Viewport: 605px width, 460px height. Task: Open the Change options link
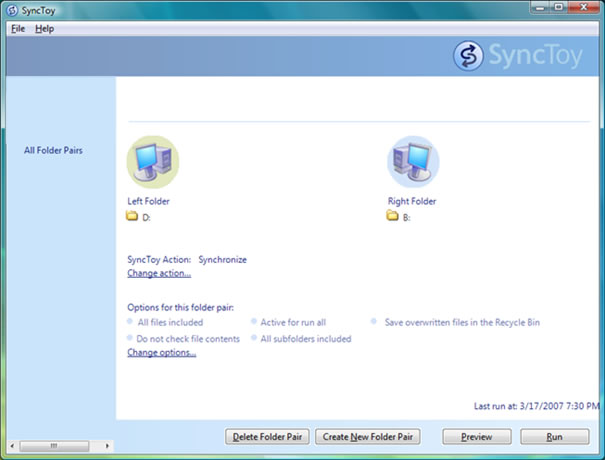(162, 353)
